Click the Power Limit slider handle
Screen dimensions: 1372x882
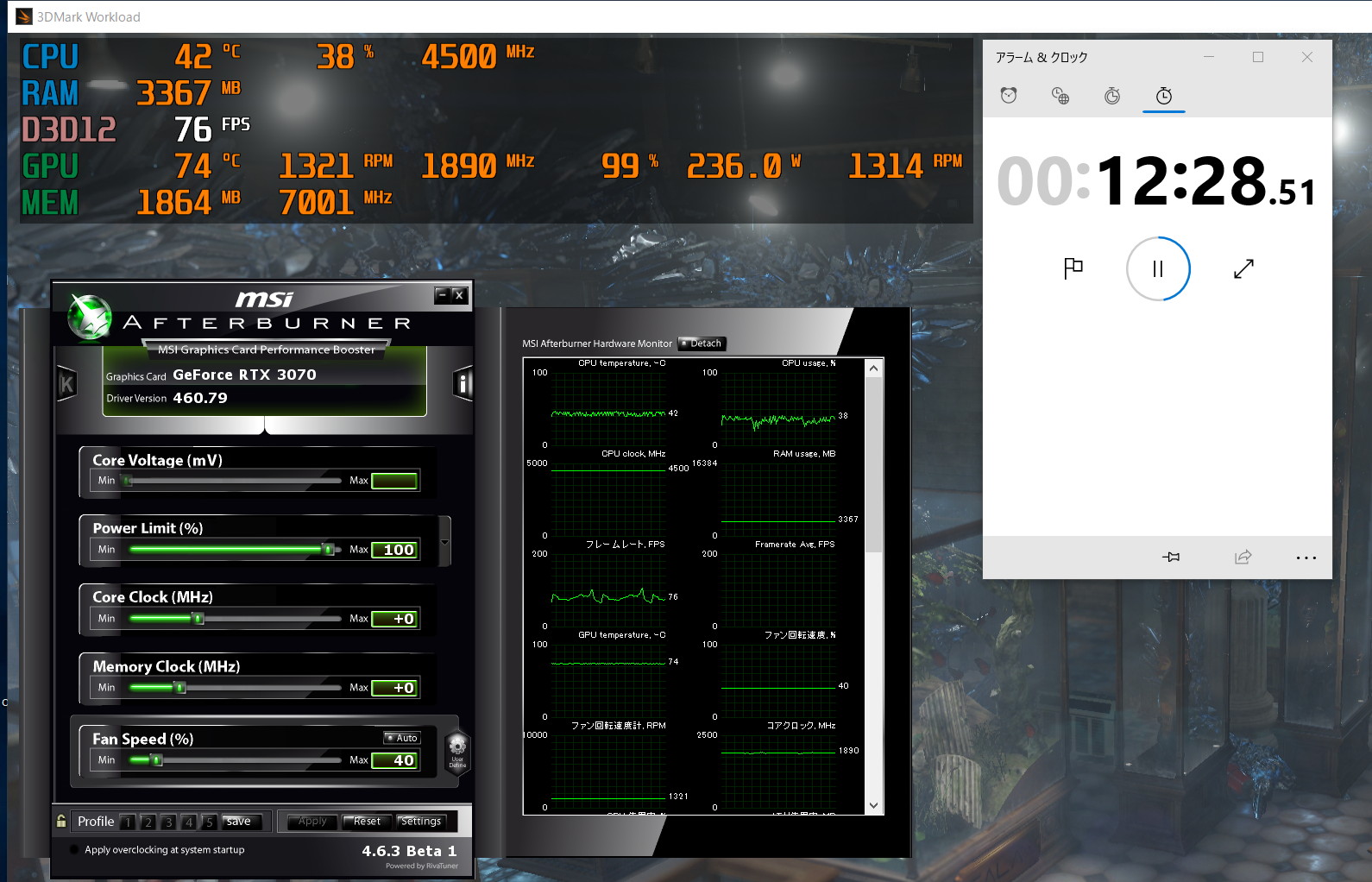tap(328, 549)
